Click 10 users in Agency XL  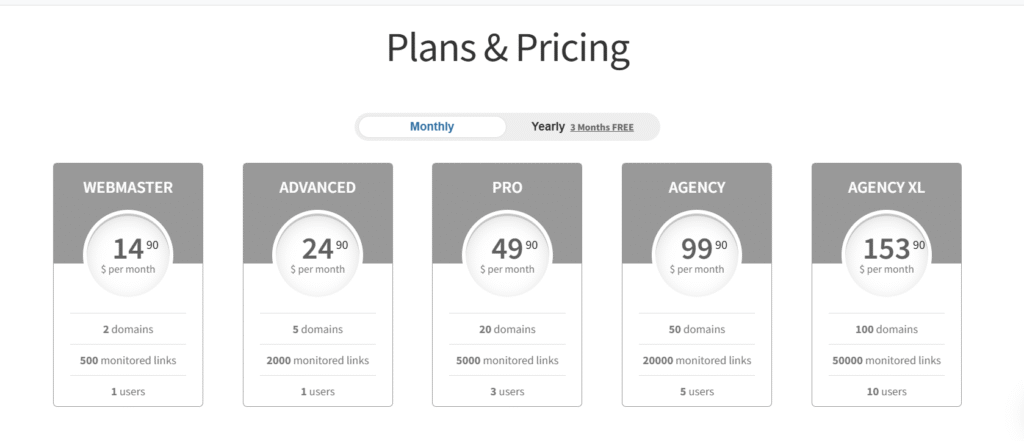[886, 391]
